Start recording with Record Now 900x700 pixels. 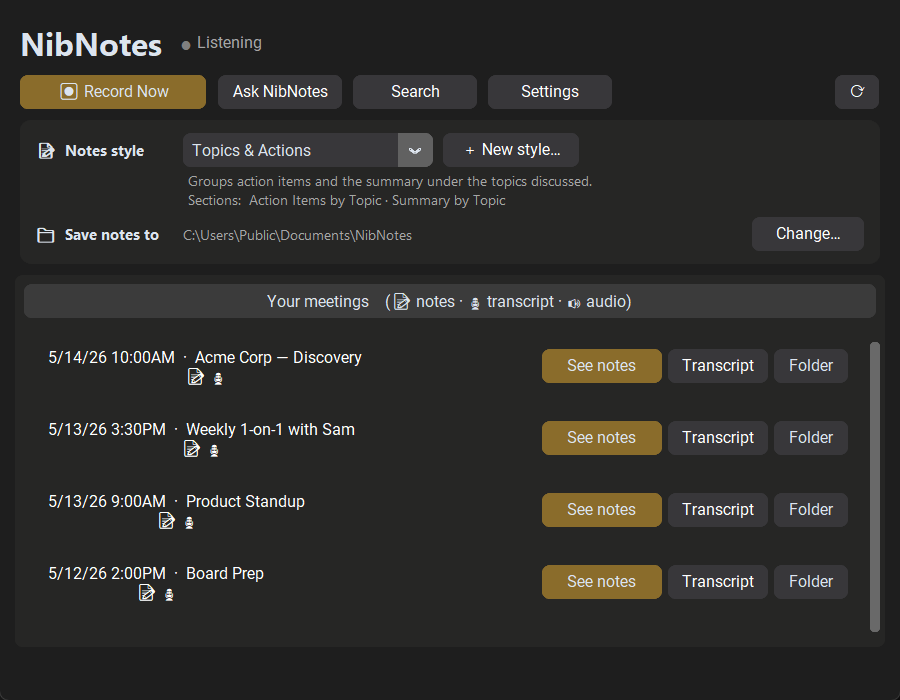[x=113, y=92]
